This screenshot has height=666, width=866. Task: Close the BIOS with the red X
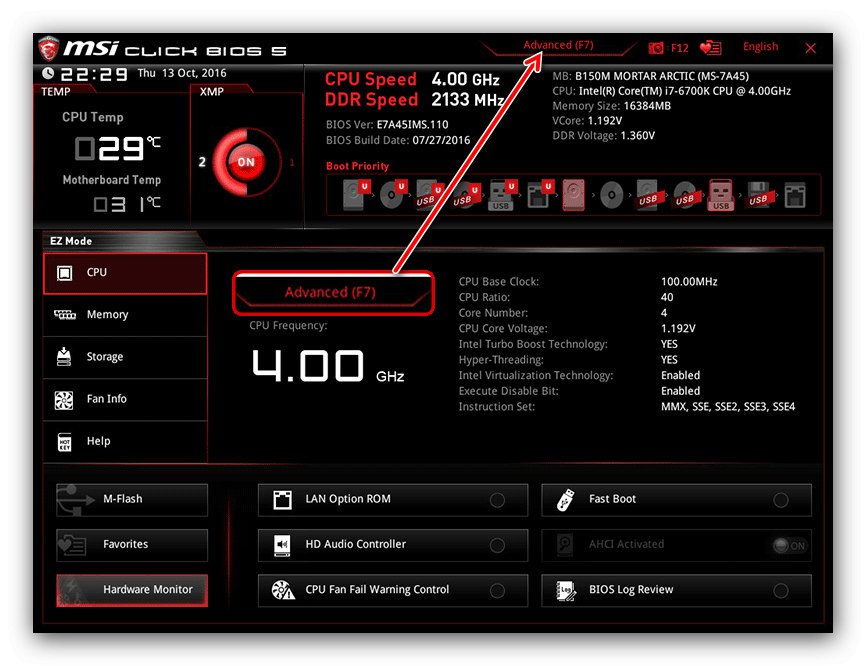point(810,49)
